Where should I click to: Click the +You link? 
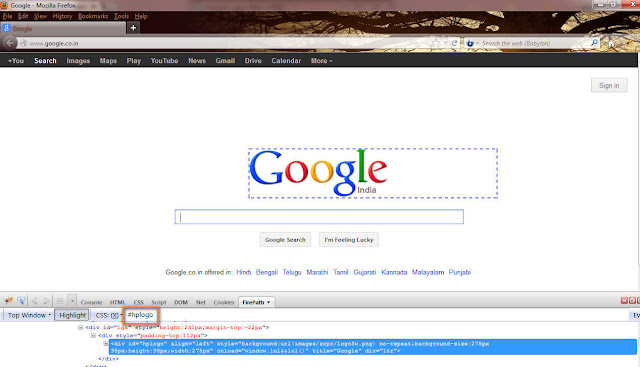(16, 61)
